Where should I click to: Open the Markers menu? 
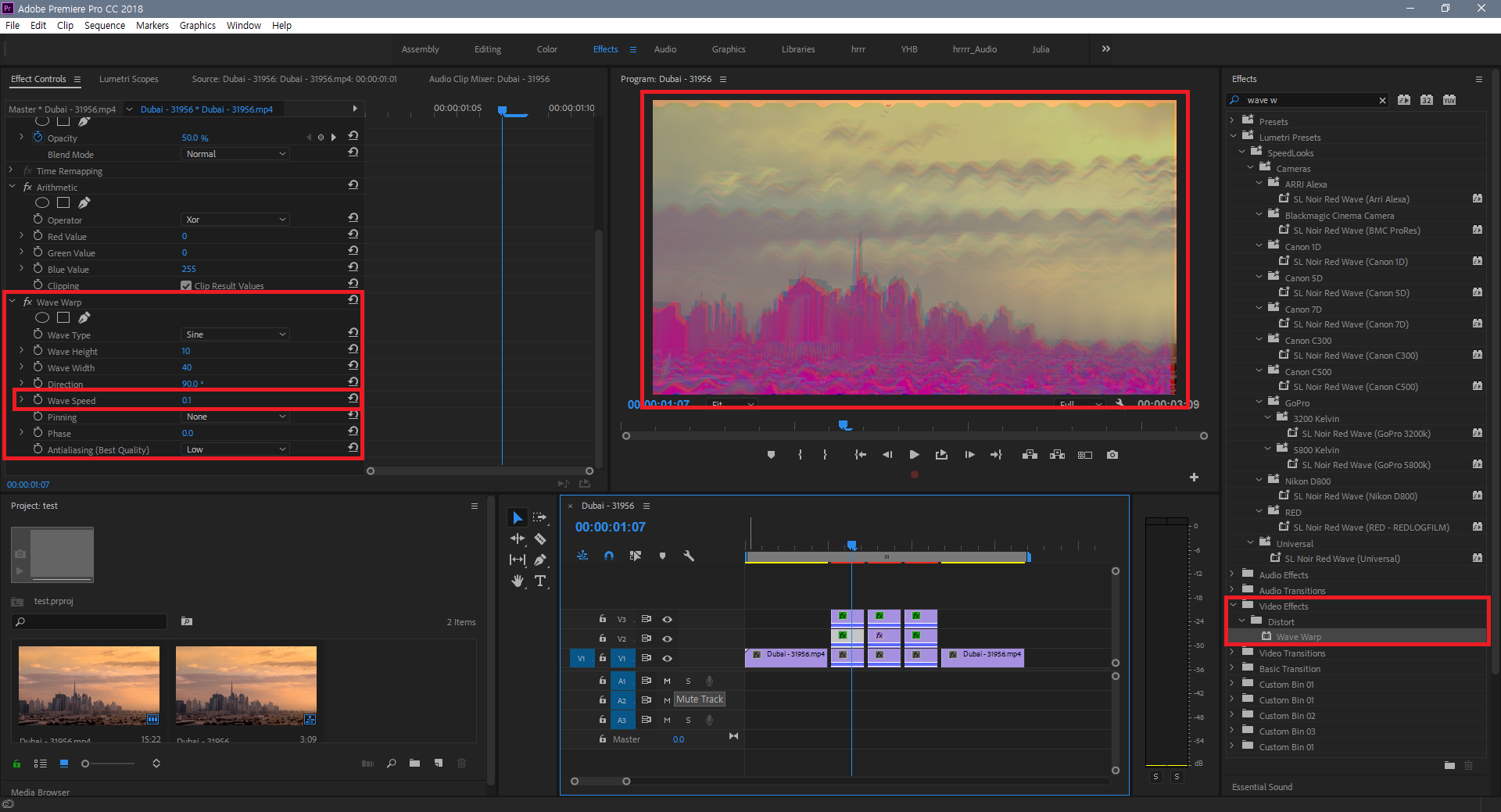(152, 26)
